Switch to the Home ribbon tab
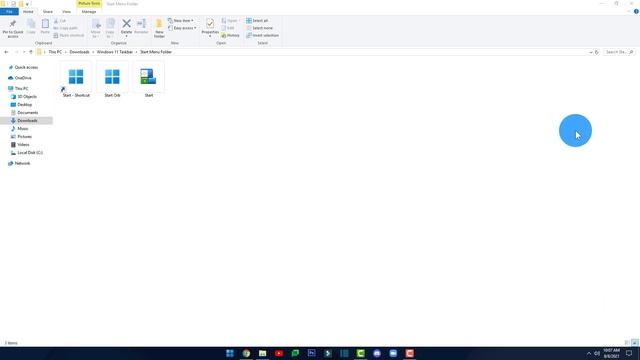This screenshot has width=640, height=360. click(x=28, y=12)
